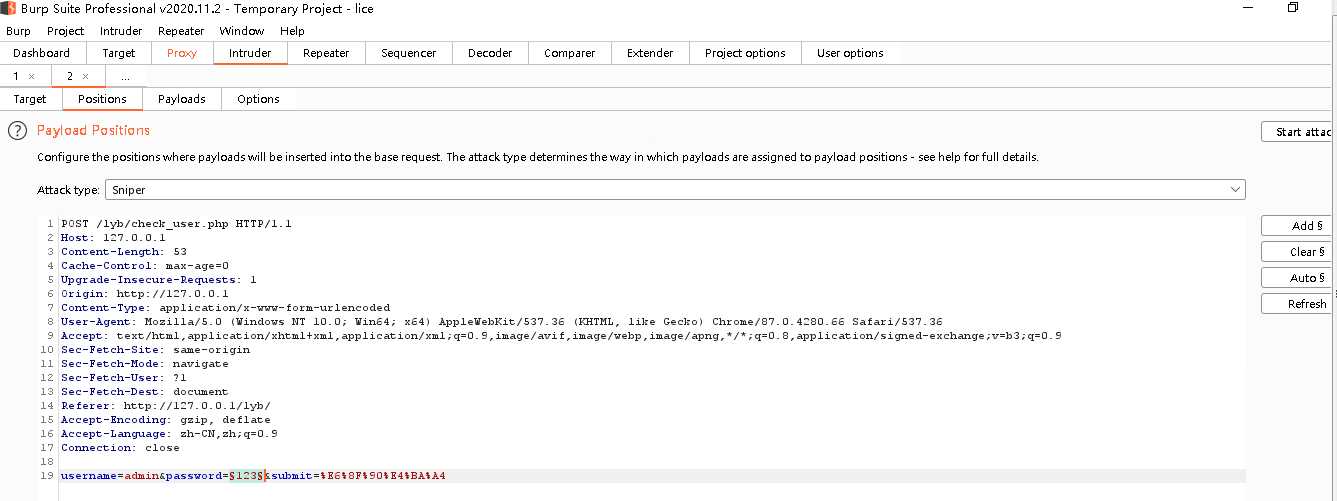Click the submit parameter encoded value
1337x501 pixels.
coord(382,476)
